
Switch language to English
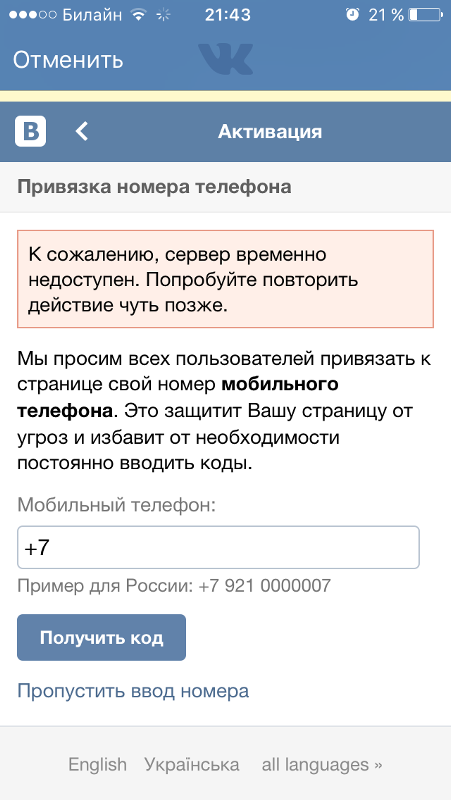(97, 764)
